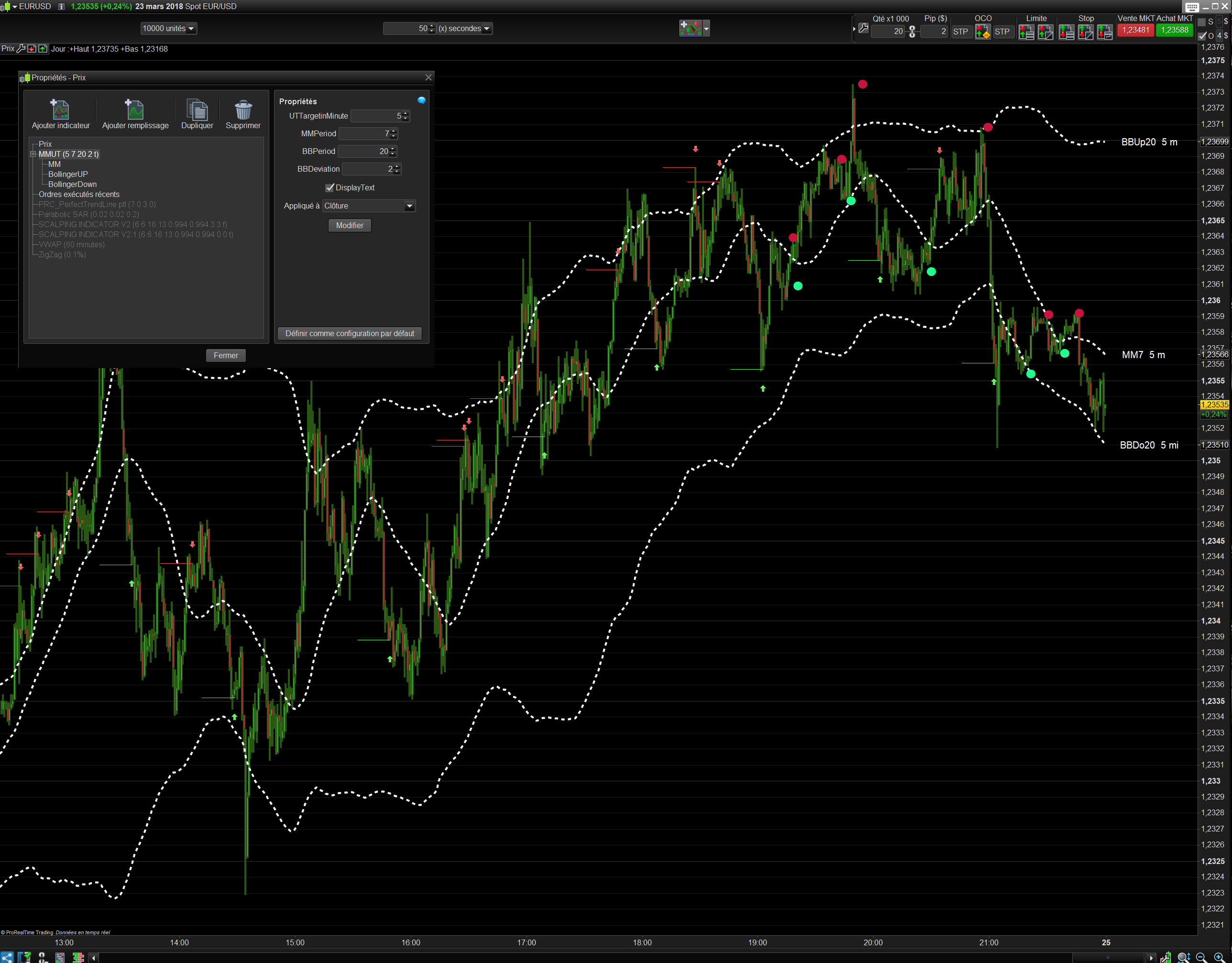Click the Ajouter remplissage icon
This screenshot has height=963, width=1232.
[134, 109]
